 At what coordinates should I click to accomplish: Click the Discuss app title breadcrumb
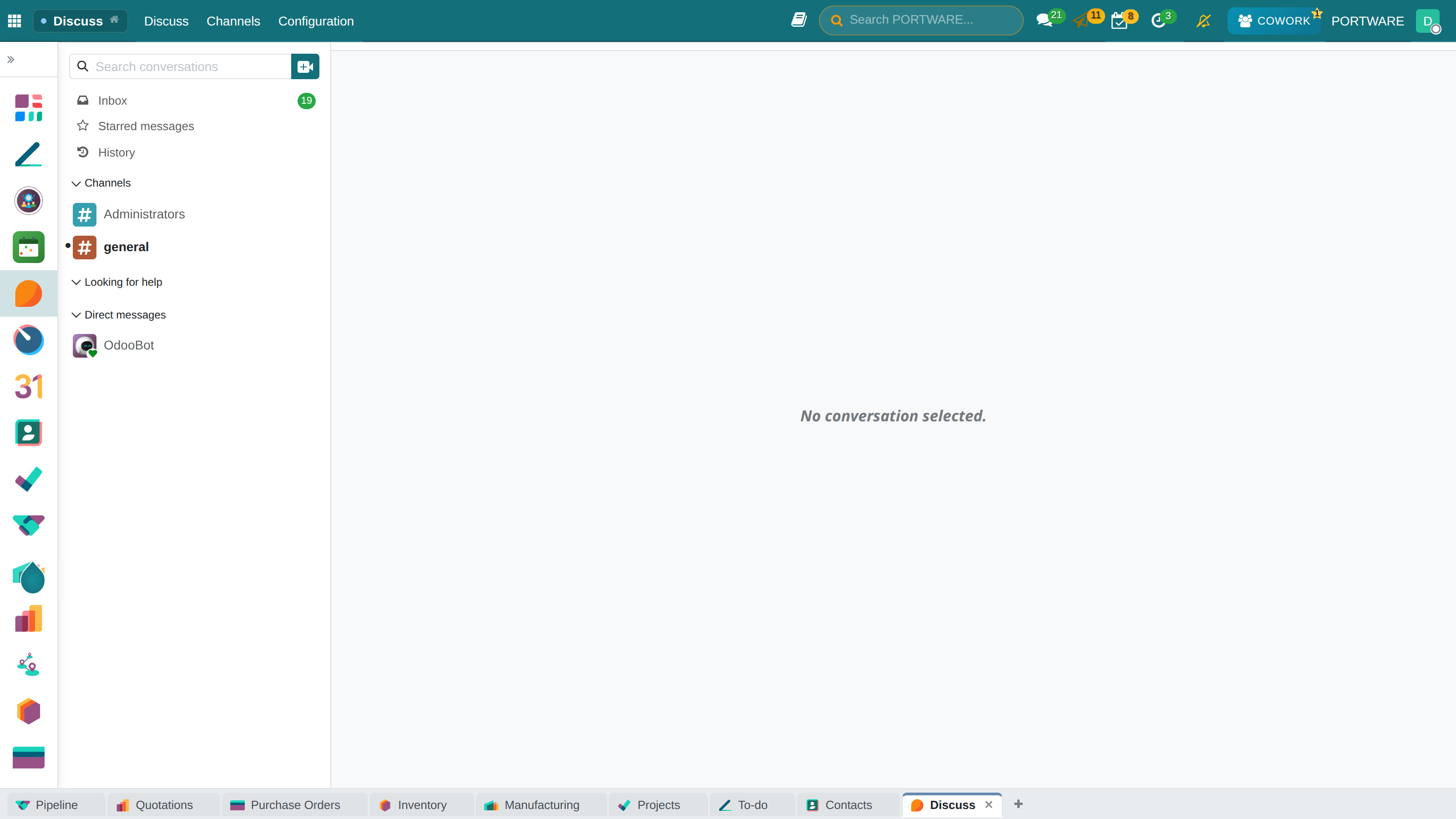point(77,21)
